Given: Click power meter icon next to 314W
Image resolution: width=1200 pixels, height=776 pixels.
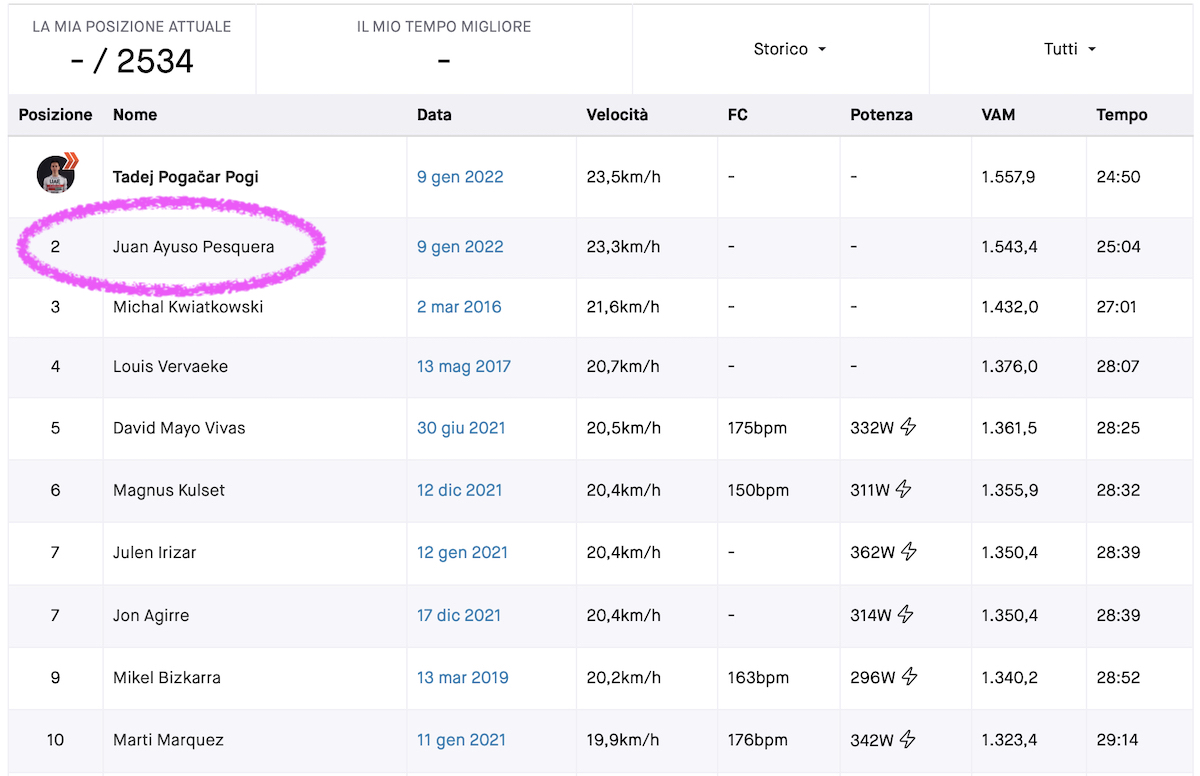Looking at the screenshot, I should (x=905, y=615).
